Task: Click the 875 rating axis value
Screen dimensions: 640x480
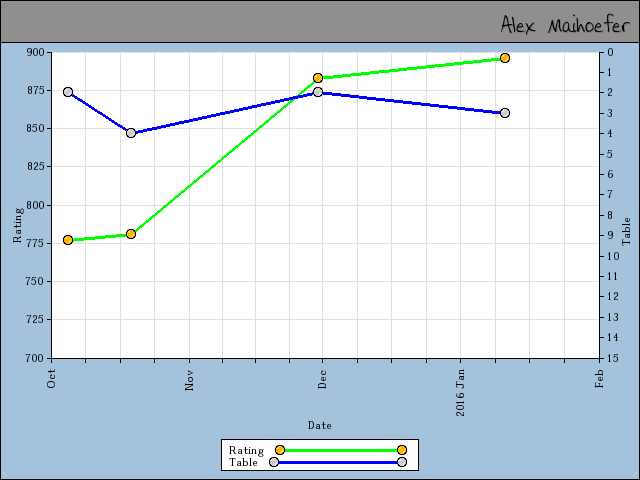Action: pos(35,90)
